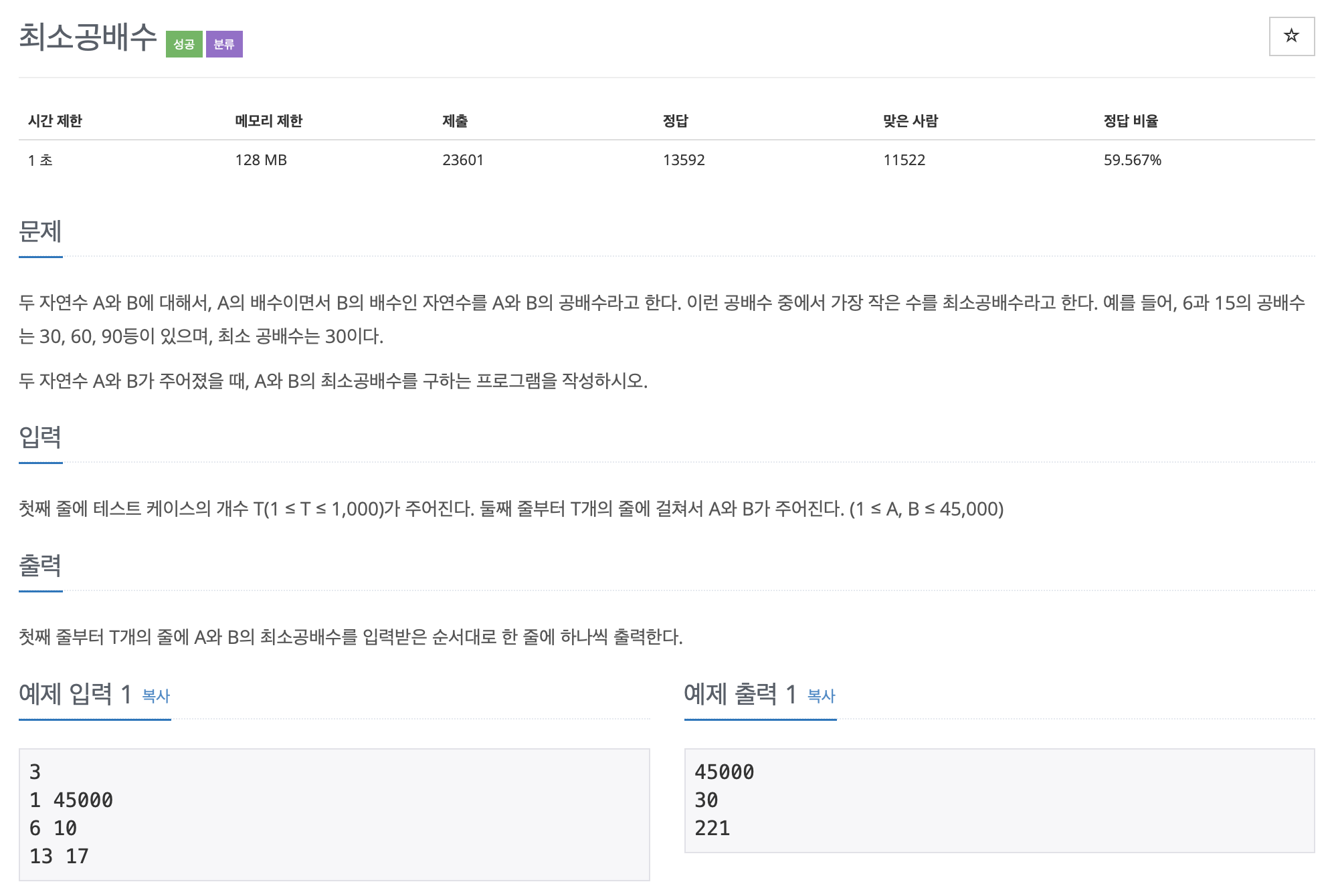Screen dimensions: 1334x896
Task: Copy example output via 복사 link
Action: (821, 696)
